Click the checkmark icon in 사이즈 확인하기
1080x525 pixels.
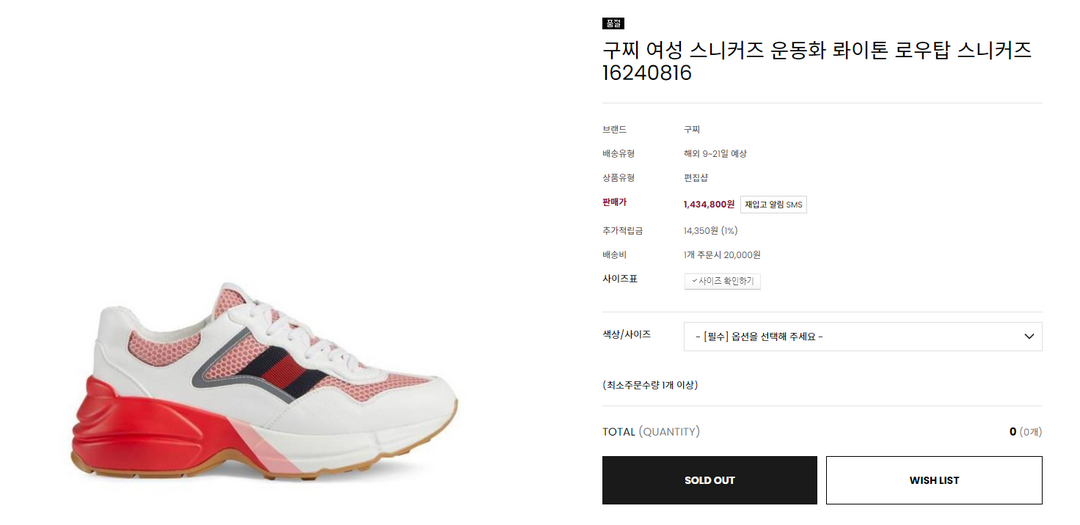point(694,281)
